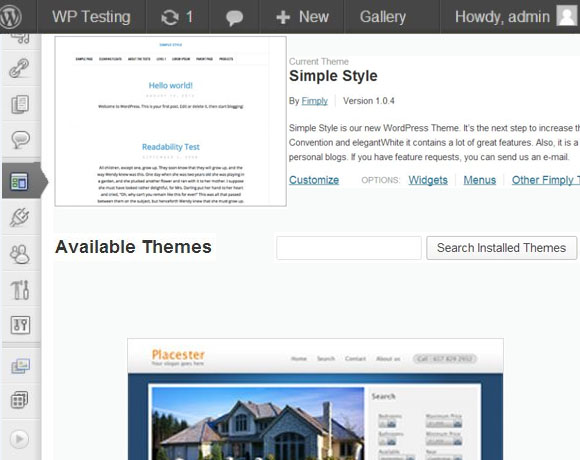Open the Fimply author link
This screenshot has height=460, width=580.
(314, 101)
